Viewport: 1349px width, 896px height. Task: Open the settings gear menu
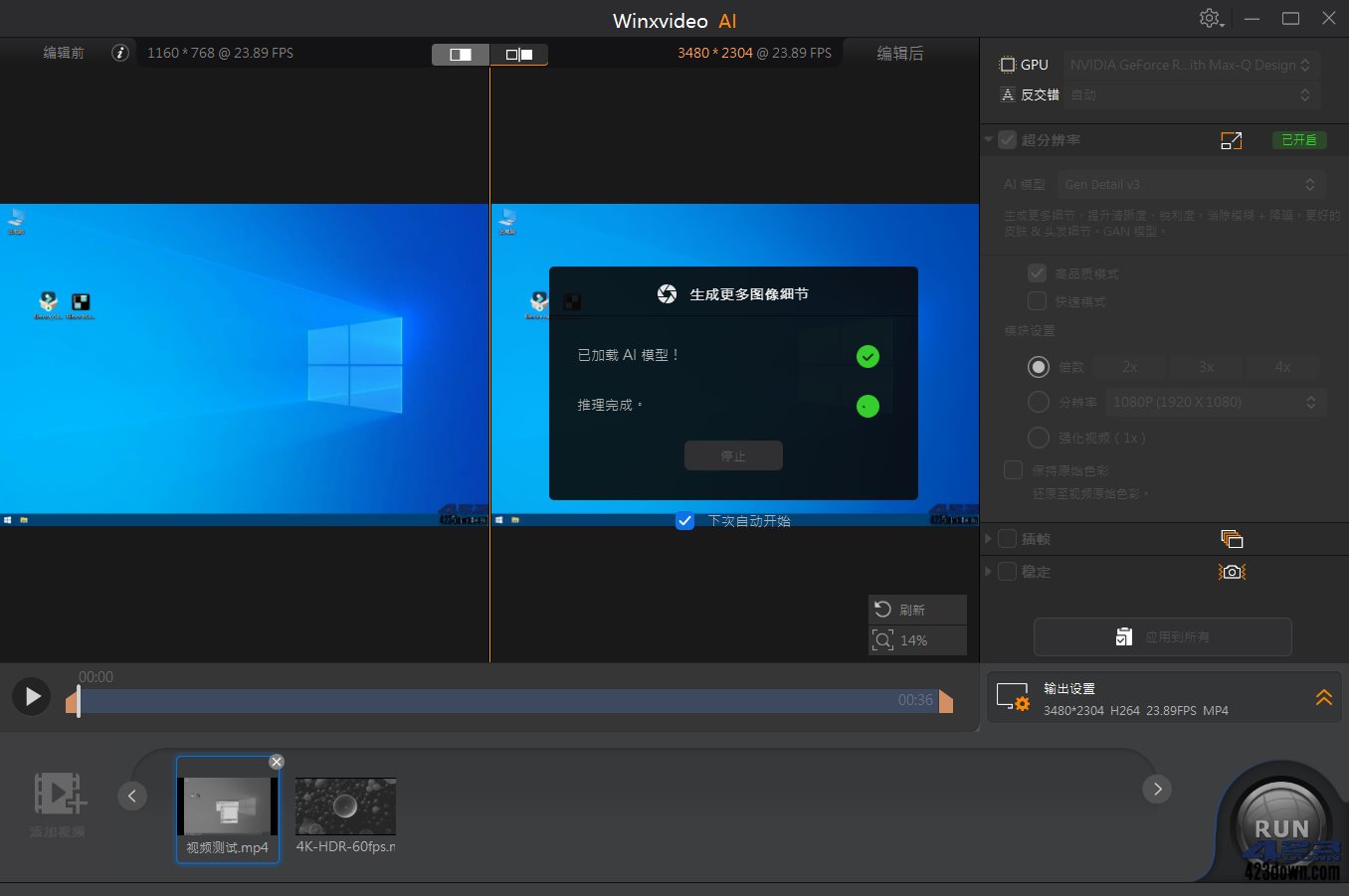[1210, 19]
